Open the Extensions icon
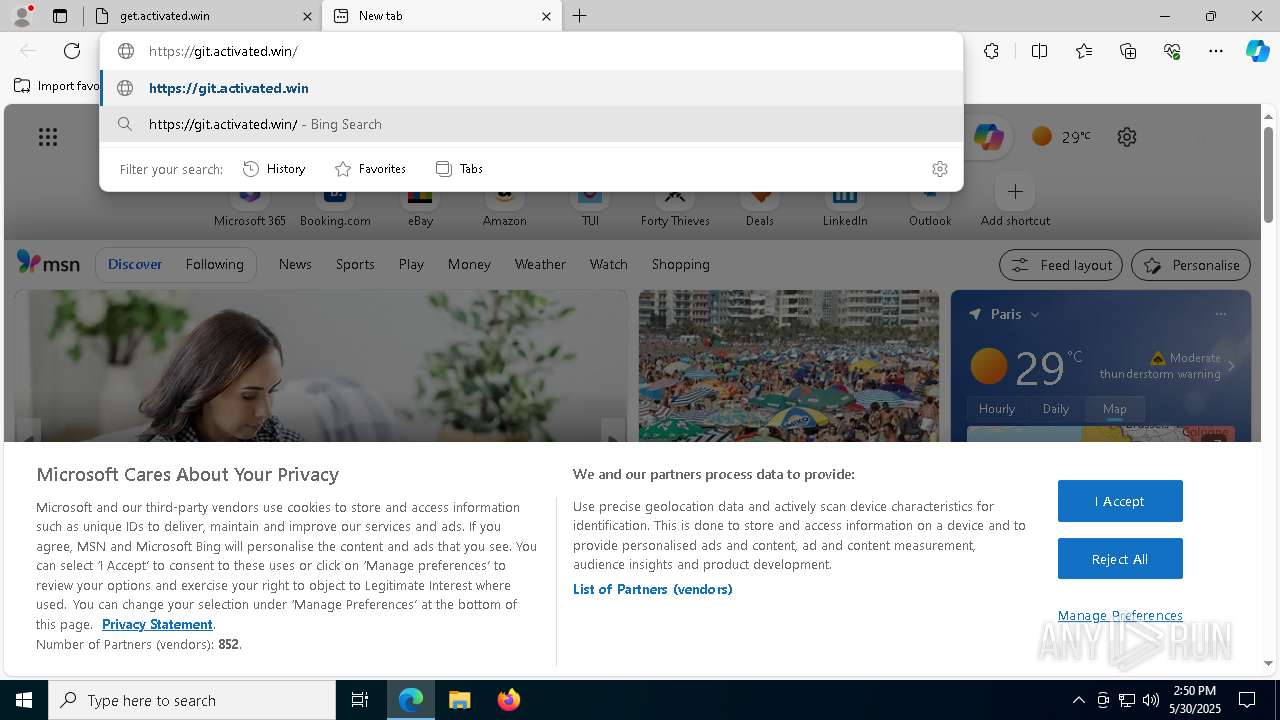Viewport: 1280px width, 720px height. (991, 51)
